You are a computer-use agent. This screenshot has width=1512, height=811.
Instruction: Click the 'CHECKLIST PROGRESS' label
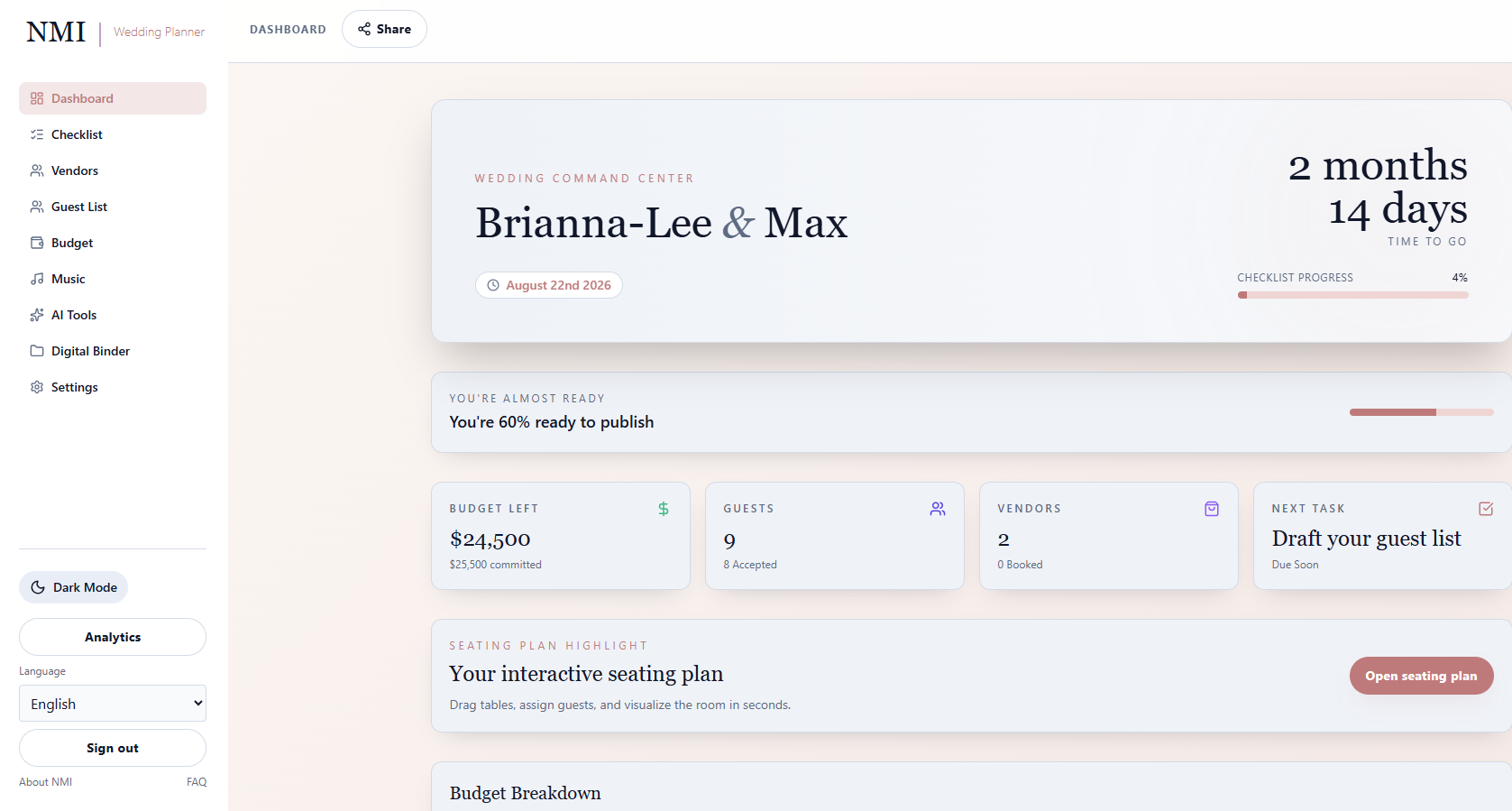pyautogui.click(x=1295, y=278)
